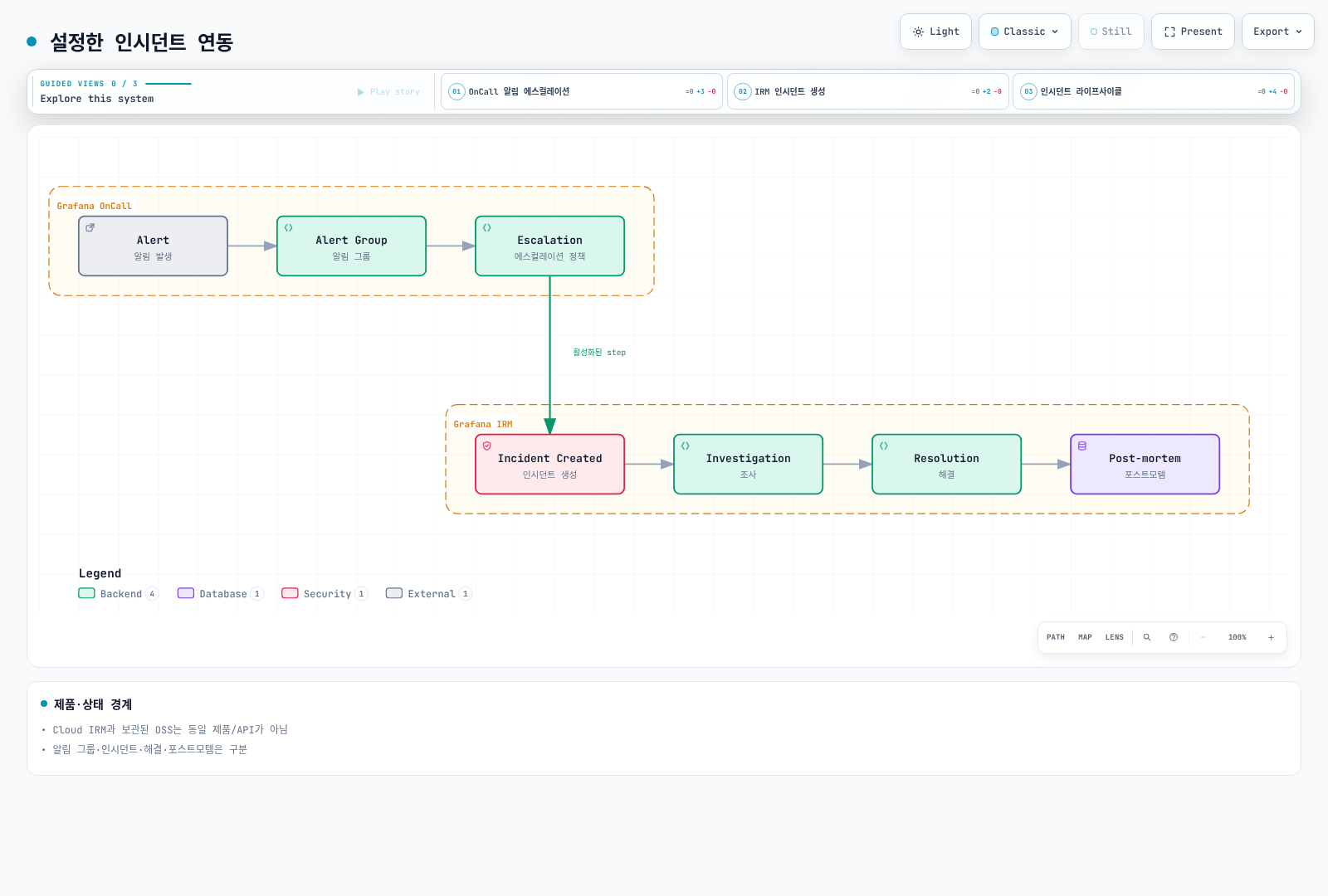
Task: Toggle the Database legend filter
Action: tap(221, 593)
